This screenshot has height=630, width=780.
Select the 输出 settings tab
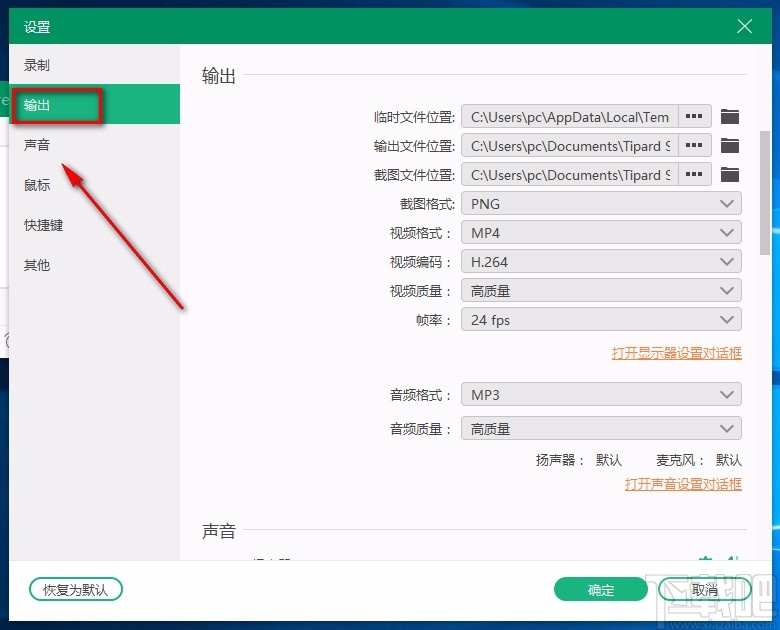[95, 105]
